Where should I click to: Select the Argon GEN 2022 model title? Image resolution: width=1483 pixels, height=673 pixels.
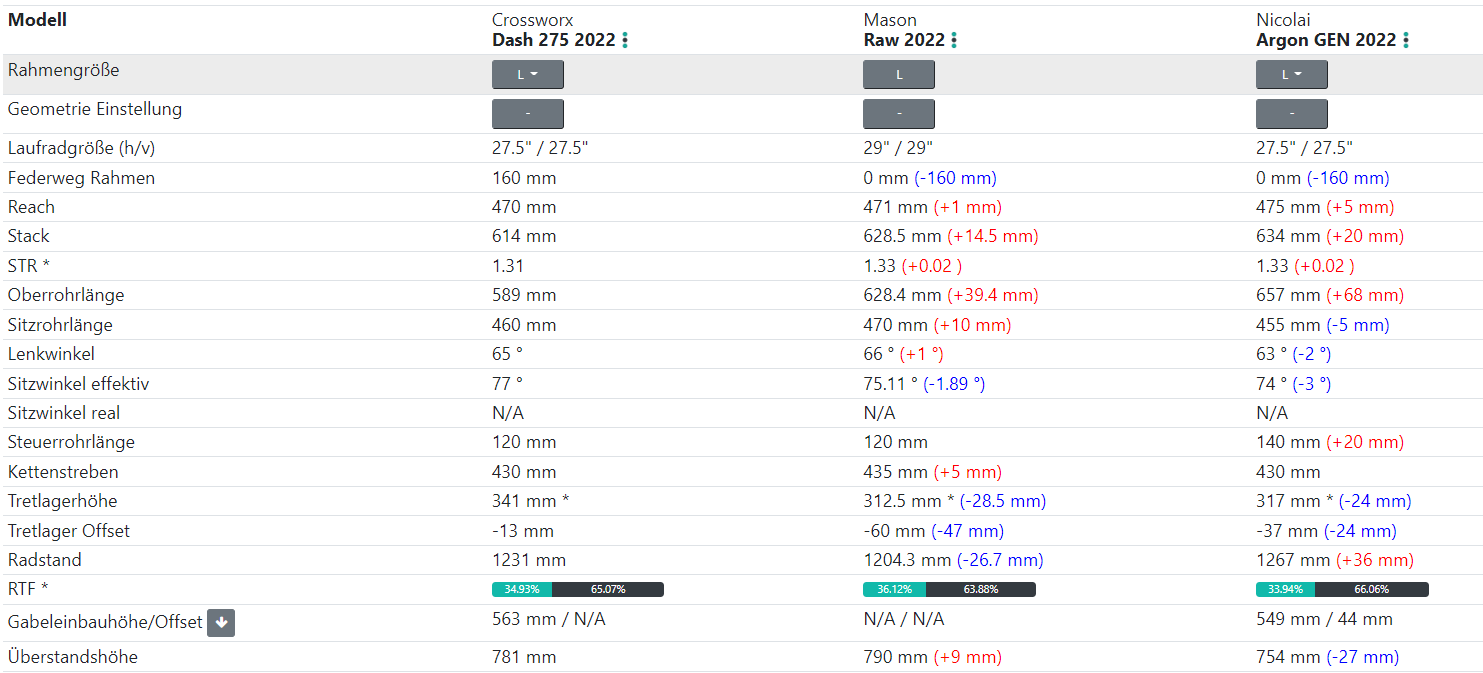tap(1326, 40)
